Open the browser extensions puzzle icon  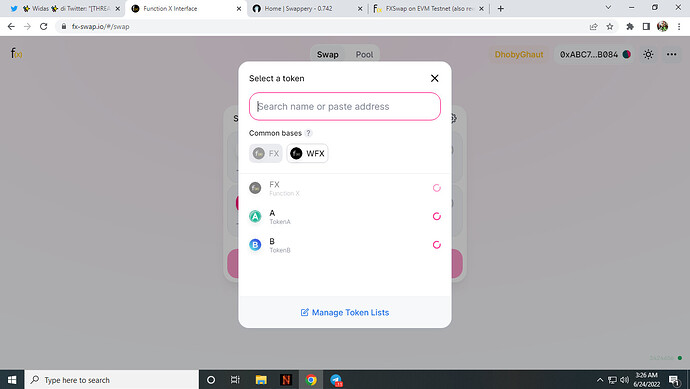(x=630, y=27)
